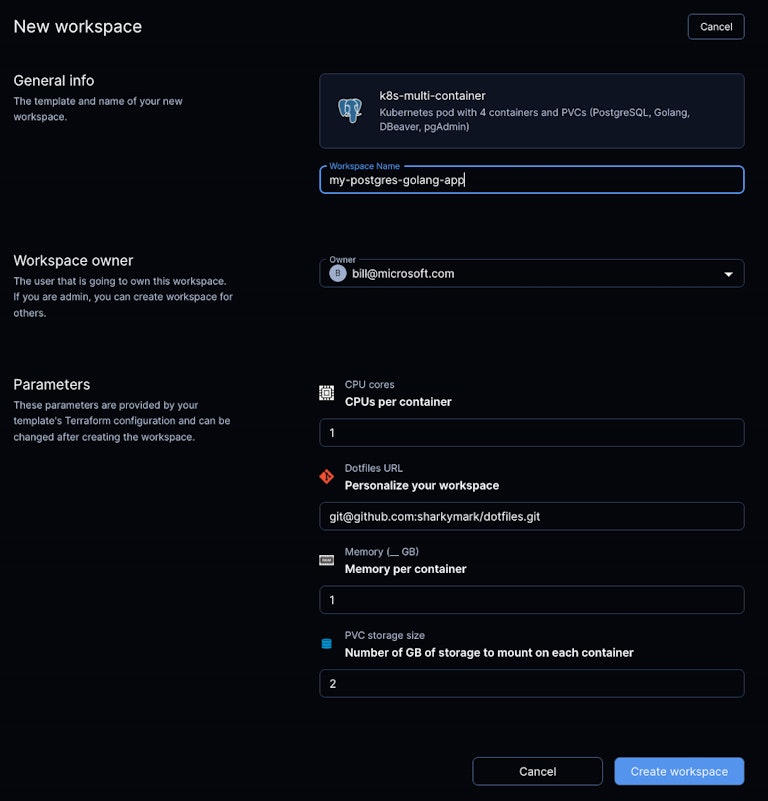Click the PVC storage database icon
This screenshot has width=768, height=801.
click(326, 644)
